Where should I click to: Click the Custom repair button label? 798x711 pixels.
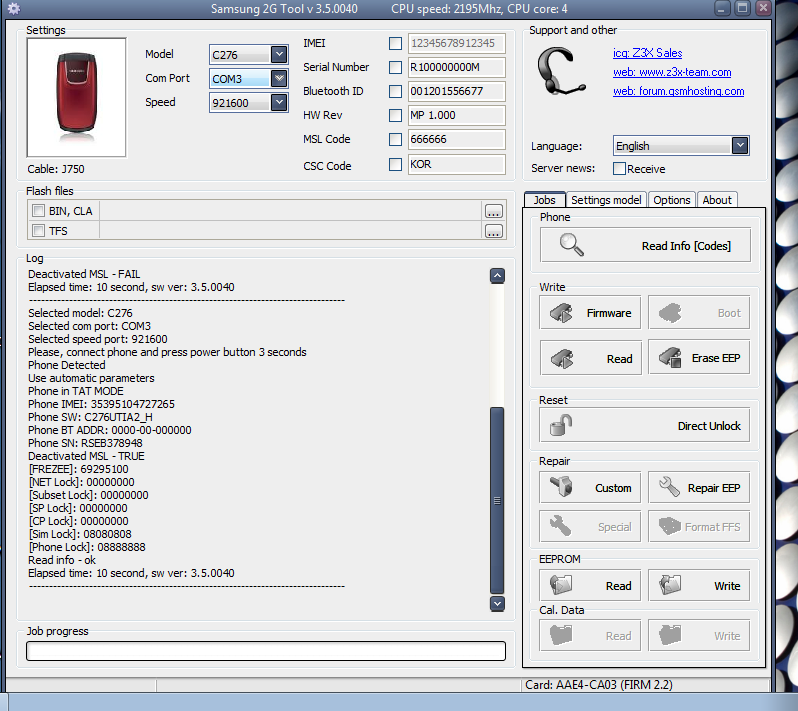(x=613, y=488)
